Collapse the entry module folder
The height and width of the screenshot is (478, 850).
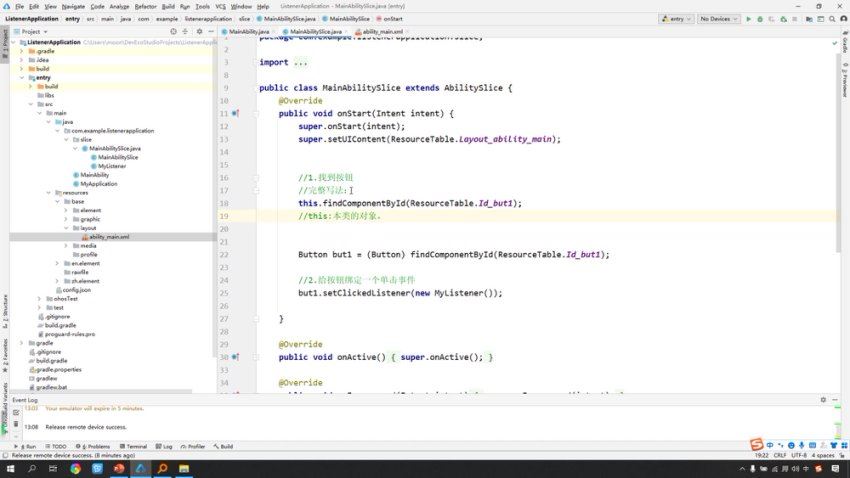22,77
